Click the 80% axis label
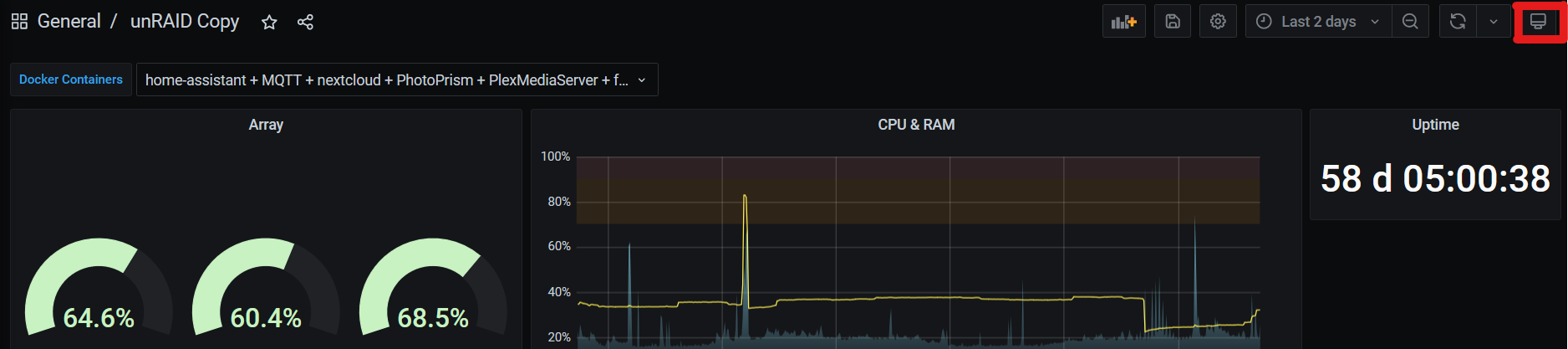This screenshot has width=1568, height=349. coord(558,202)
